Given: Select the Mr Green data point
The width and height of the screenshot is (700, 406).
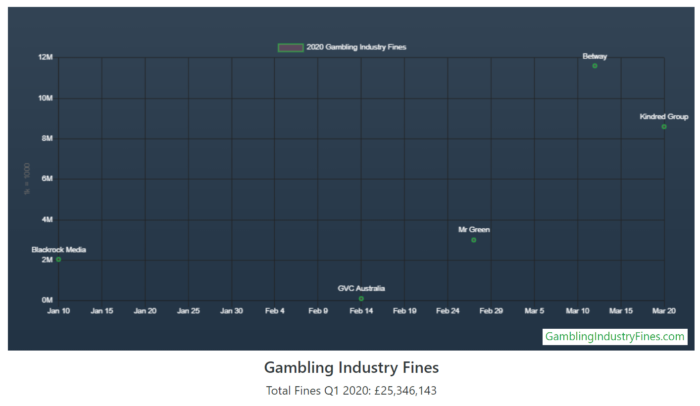Looking at the screenshot, I should 474,240.
